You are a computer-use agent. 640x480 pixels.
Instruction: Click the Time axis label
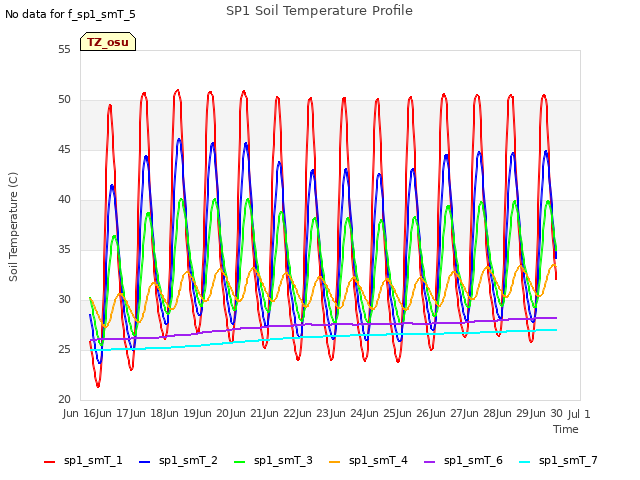coord(566,429)
